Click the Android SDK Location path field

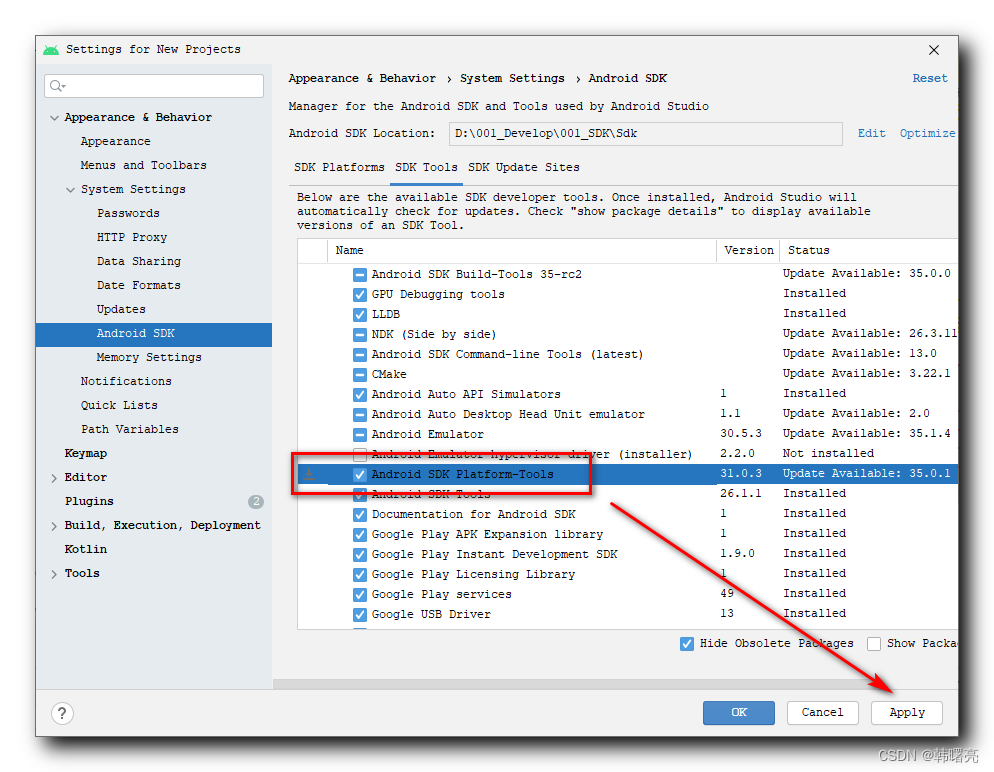(645, 134)
